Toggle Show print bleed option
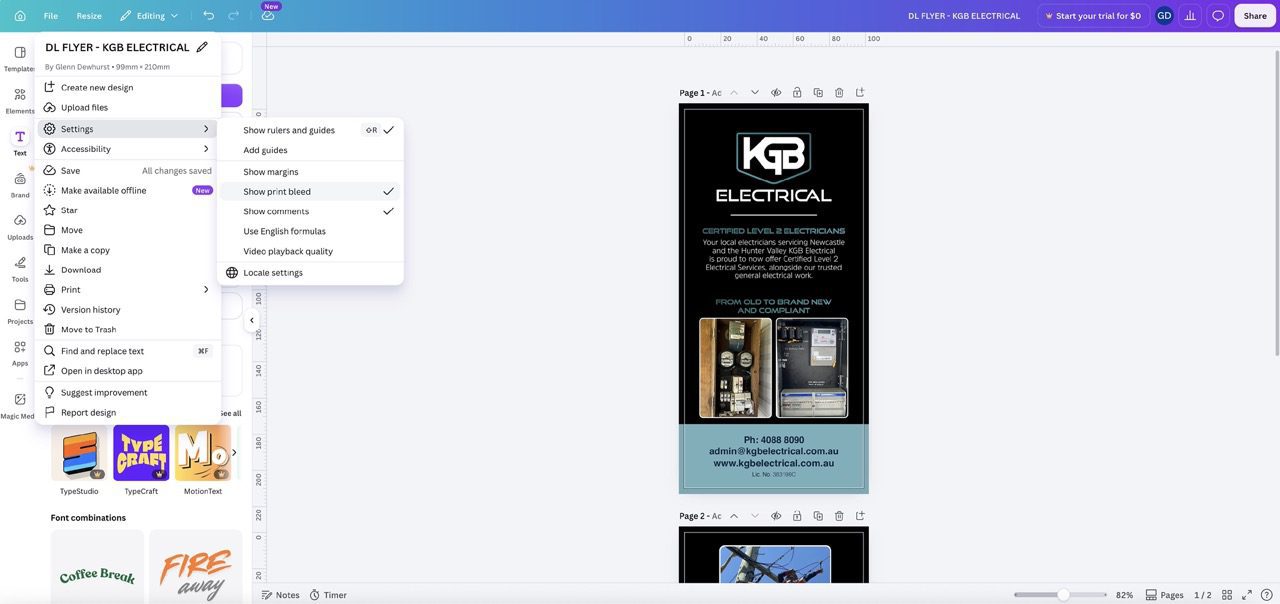This screenshot has height=604, width=1280. click(310, 191)
